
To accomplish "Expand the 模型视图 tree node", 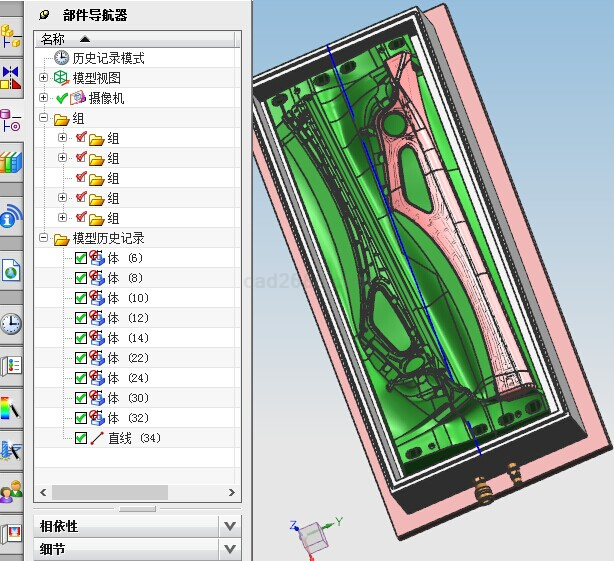I will click(x=43, y=78).
